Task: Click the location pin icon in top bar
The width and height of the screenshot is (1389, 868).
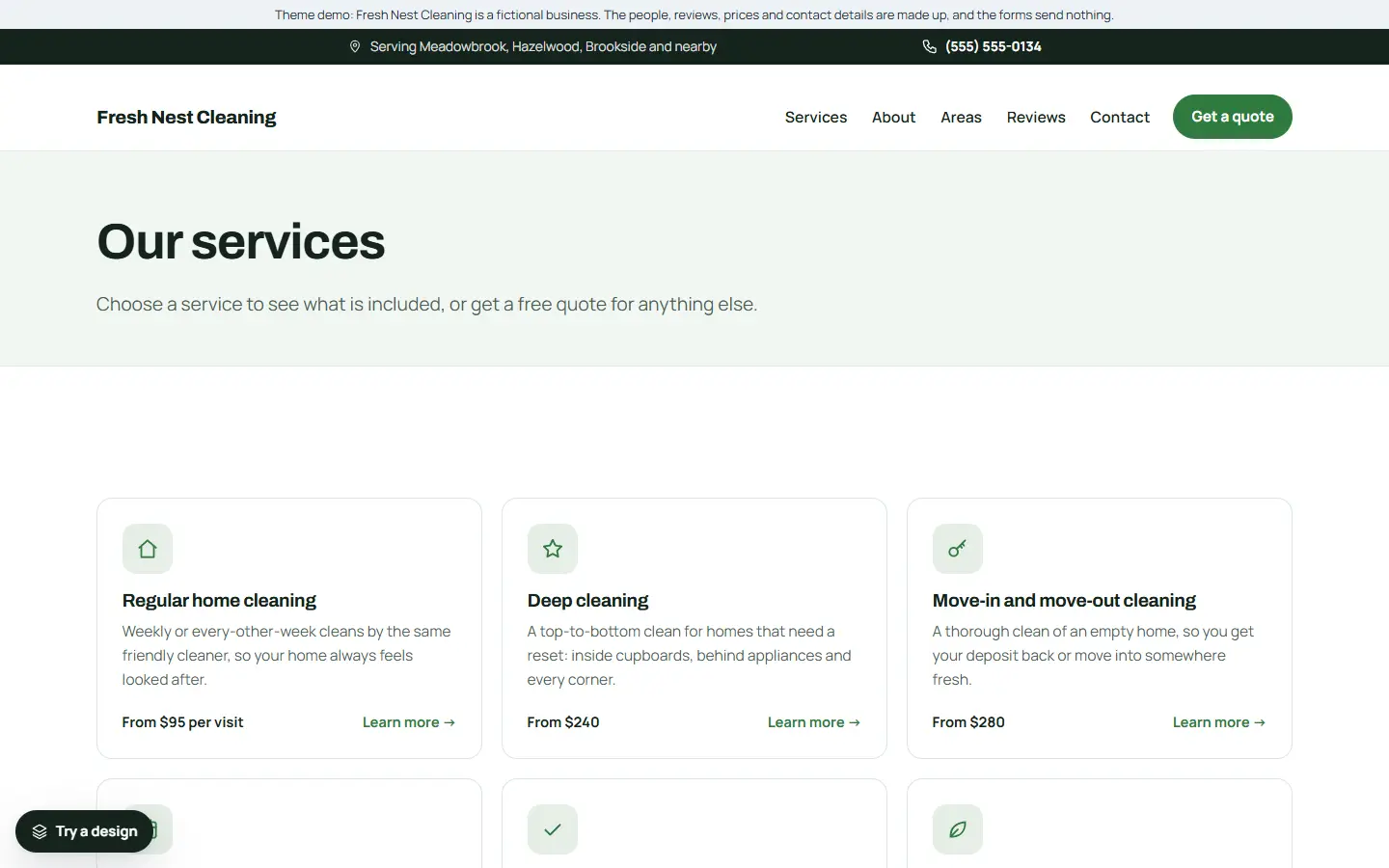Action: (x=355, y=46)
